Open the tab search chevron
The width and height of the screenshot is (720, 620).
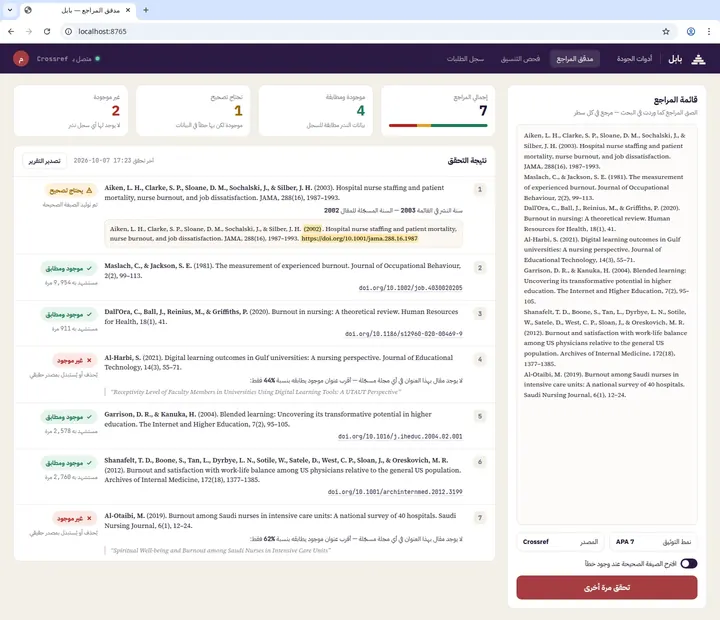(x=10, y=10)
